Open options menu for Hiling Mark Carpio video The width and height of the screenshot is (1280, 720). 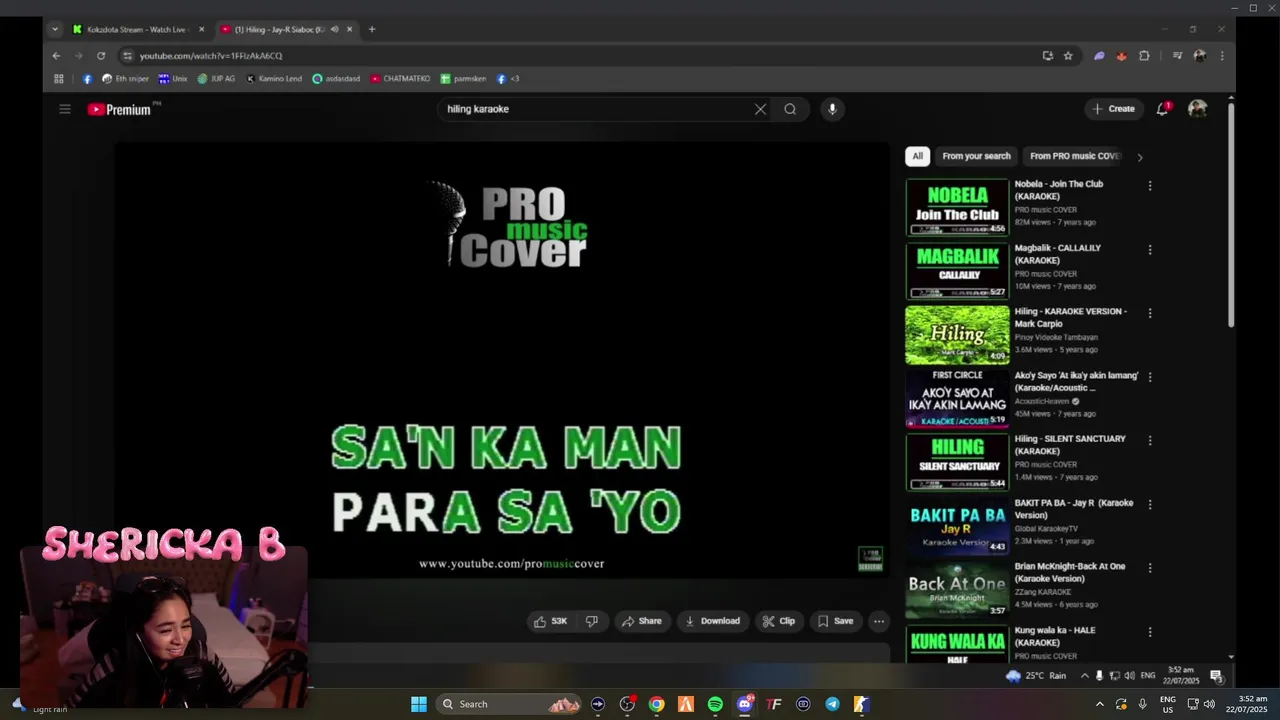tap(1150, 313)
